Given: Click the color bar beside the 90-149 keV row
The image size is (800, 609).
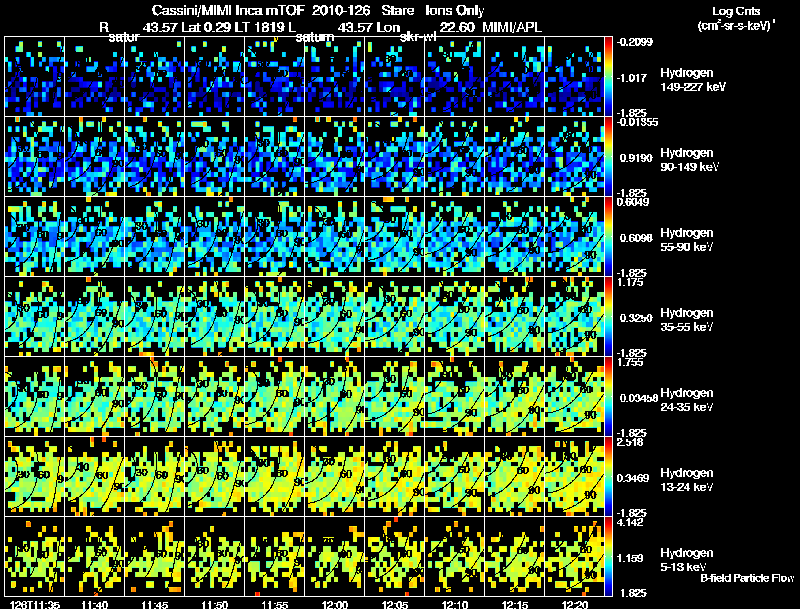Looking at the screenshot, I should 608,157.
